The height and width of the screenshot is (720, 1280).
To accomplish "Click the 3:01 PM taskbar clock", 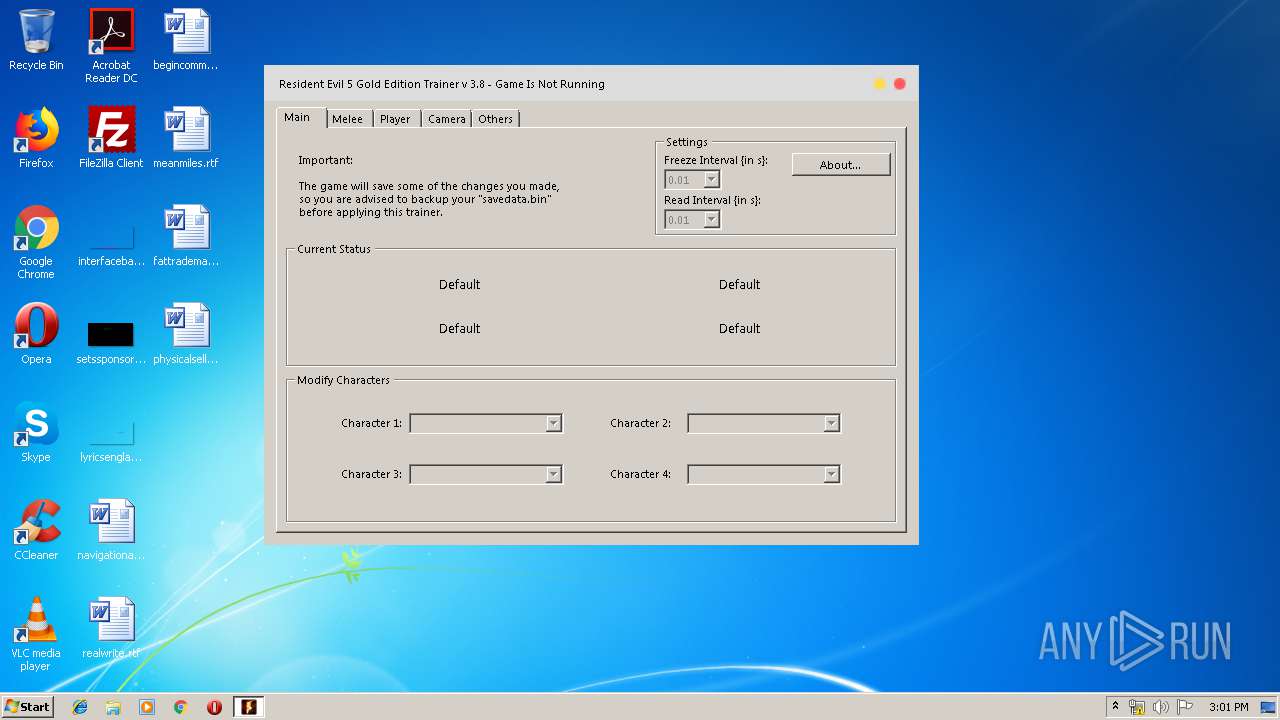I will [1228, 707].
